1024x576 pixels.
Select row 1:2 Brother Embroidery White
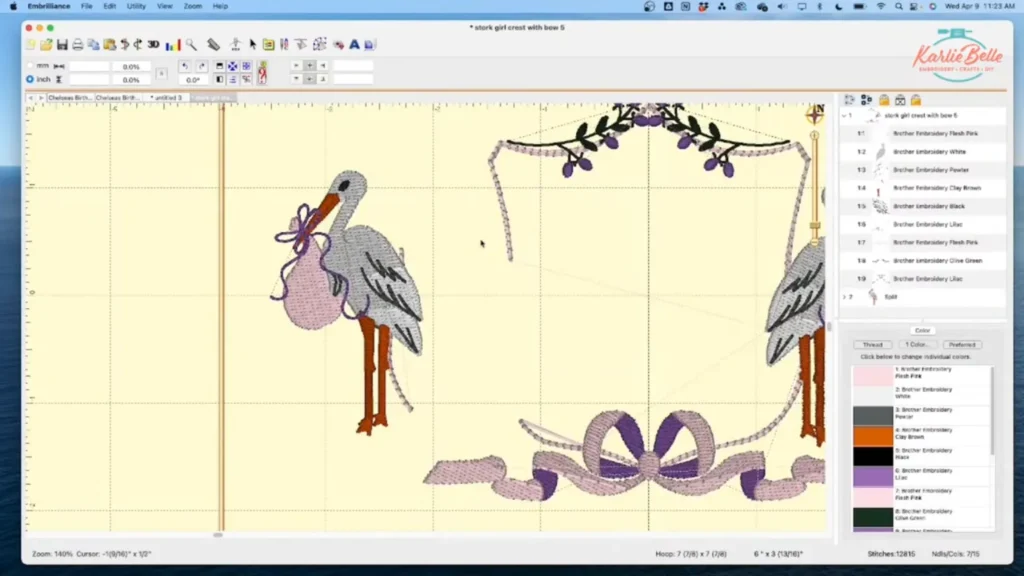923,152
